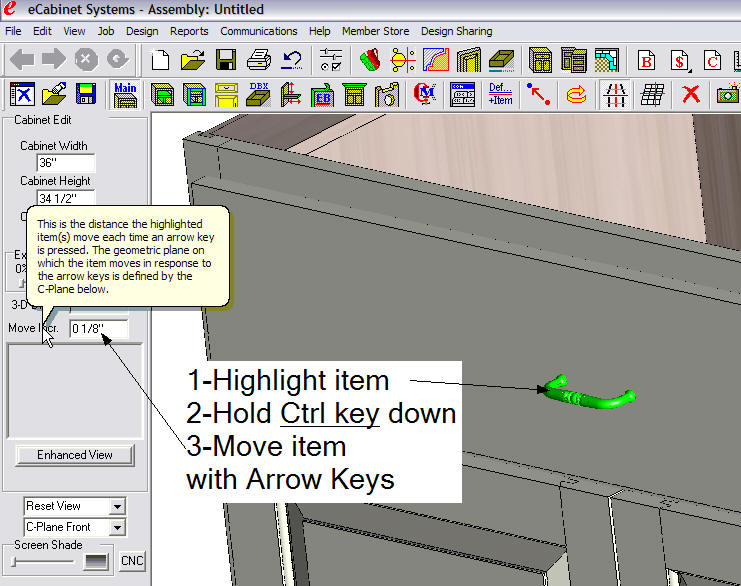
Task: Delete with the red X icon
Action: coord(691,94)
